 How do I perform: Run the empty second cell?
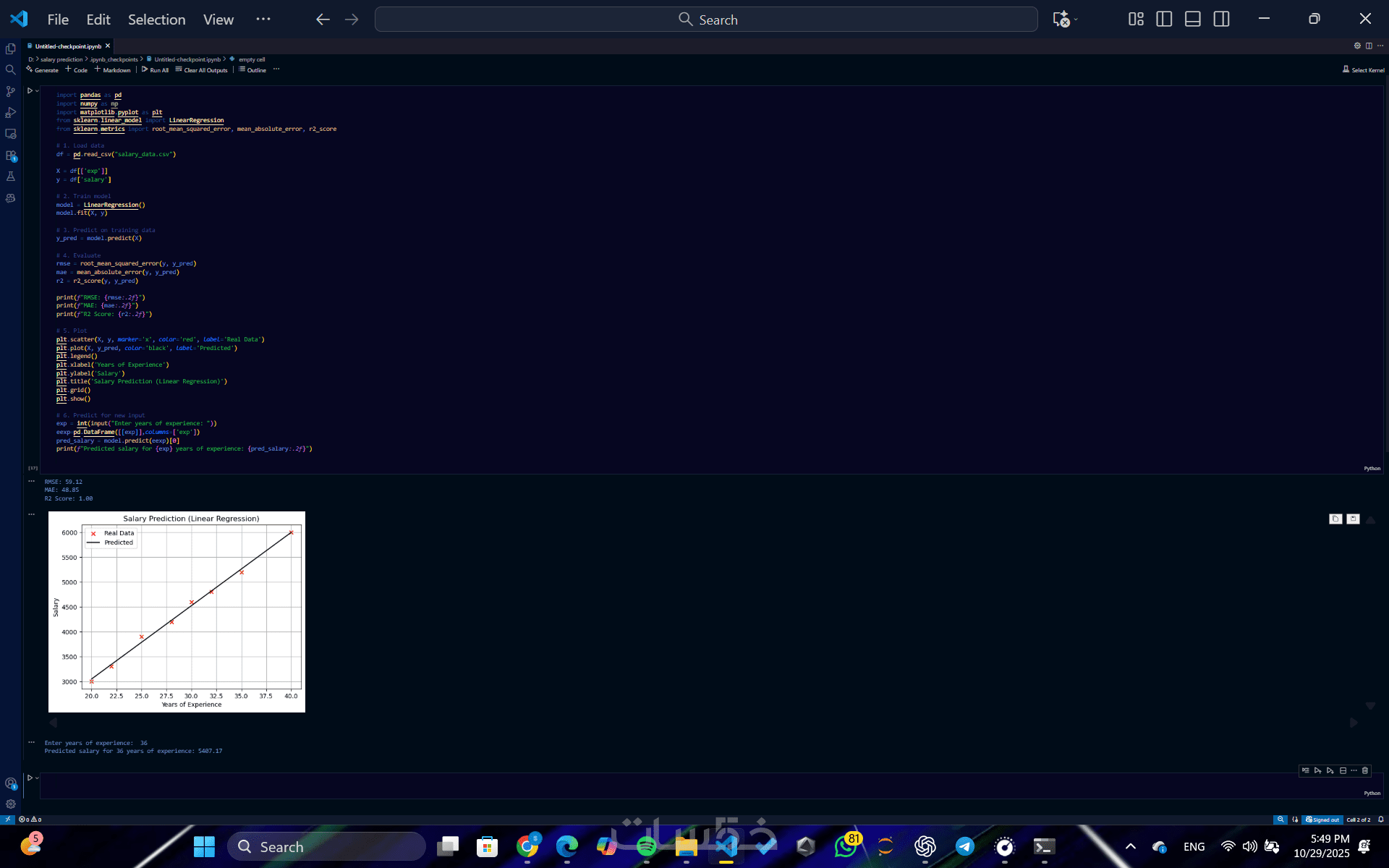(30, 778)
